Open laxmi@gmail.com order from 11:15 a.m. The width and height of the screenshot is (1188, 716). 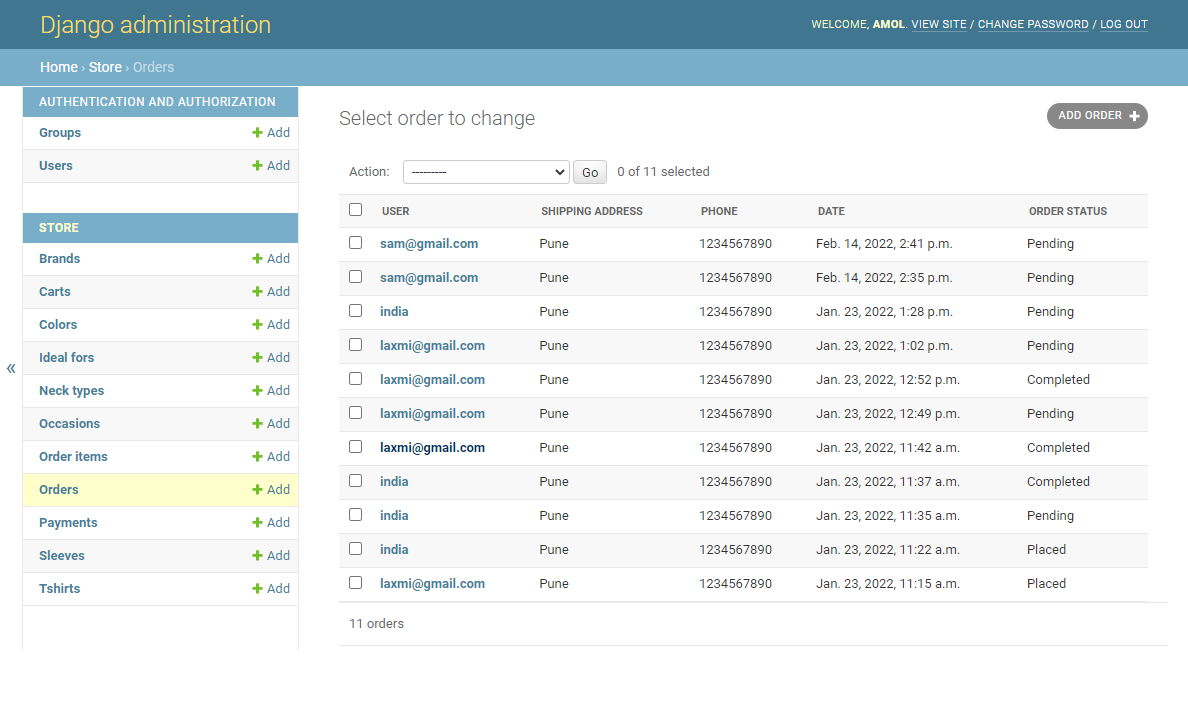click(433, 584)
